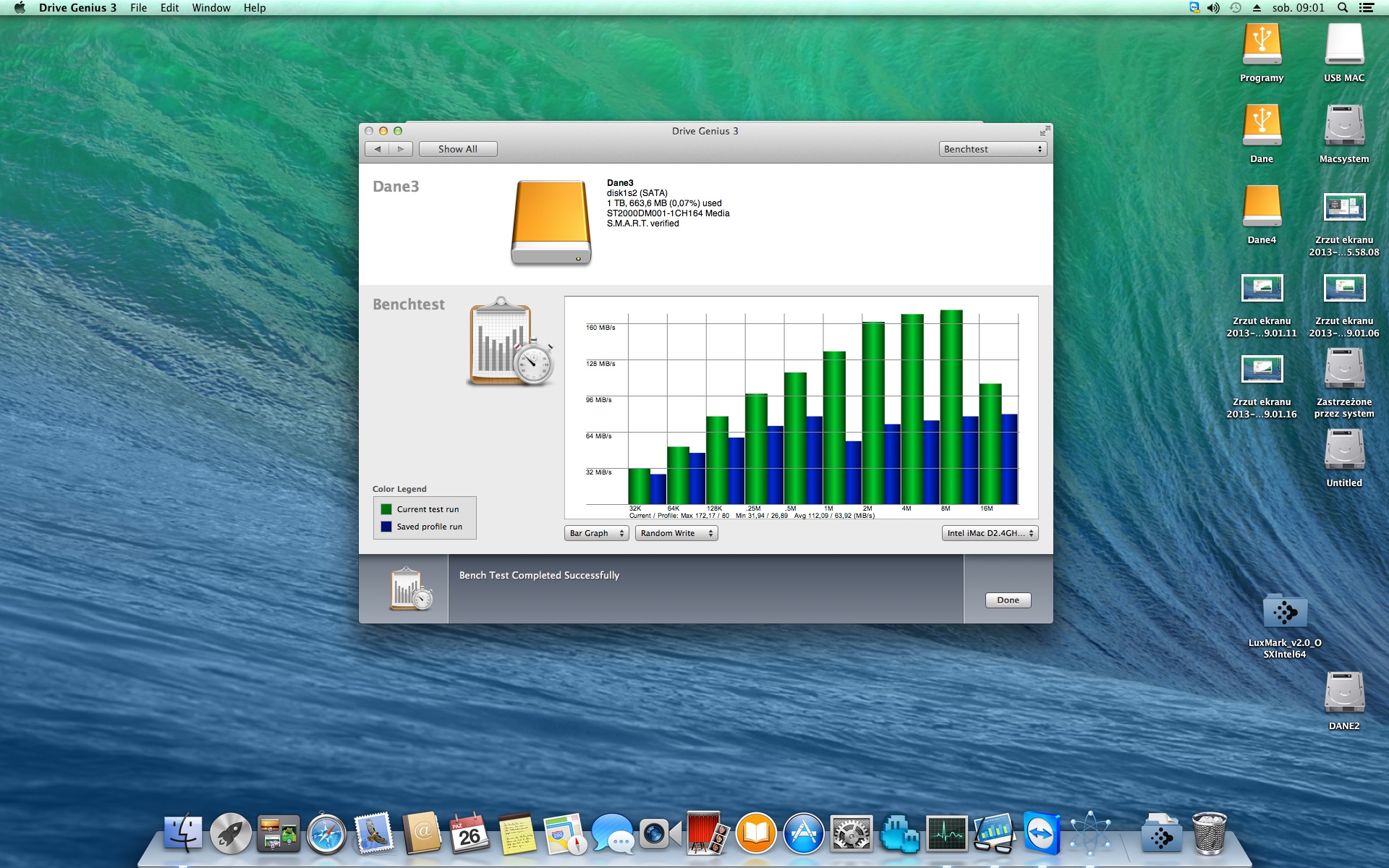Open the File menu
This screenshot has height=868, width=1389.
139,8
